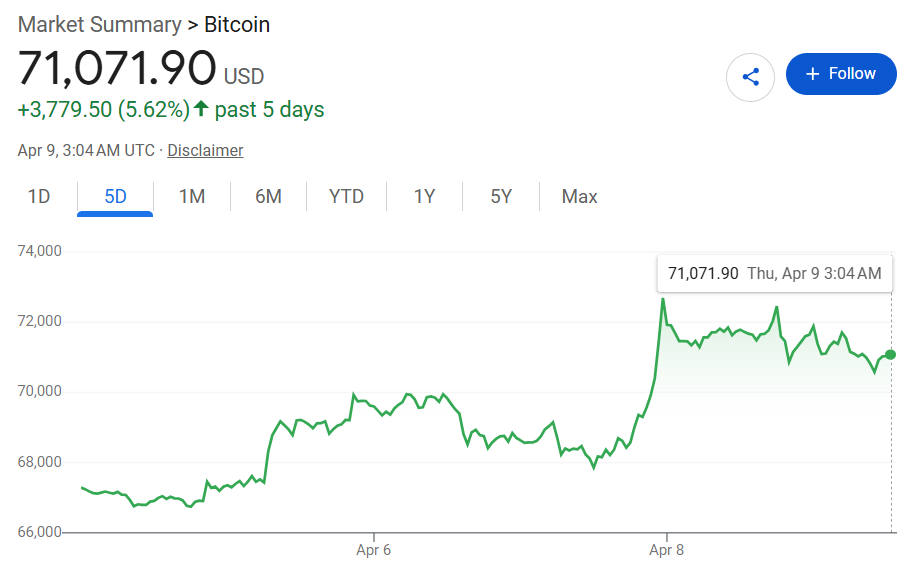This screenshot has height=573, width=915.
Task: Click the 71,071.90 price tooltip box
Action: (x=774, y=273)
